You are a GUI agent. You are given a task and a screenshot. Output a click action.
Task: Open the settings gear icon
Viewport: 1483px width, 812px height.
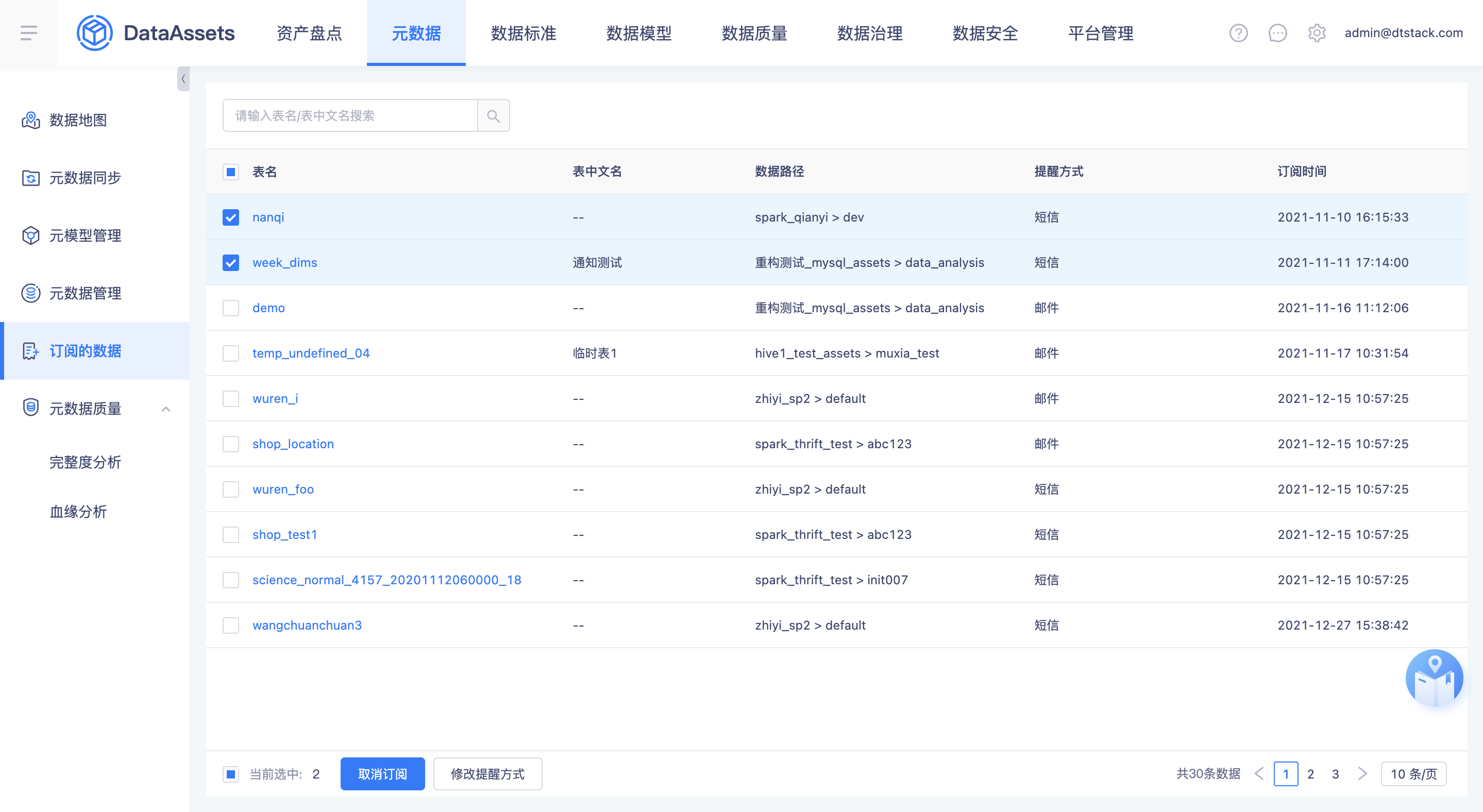click(x=1317, y=33)
